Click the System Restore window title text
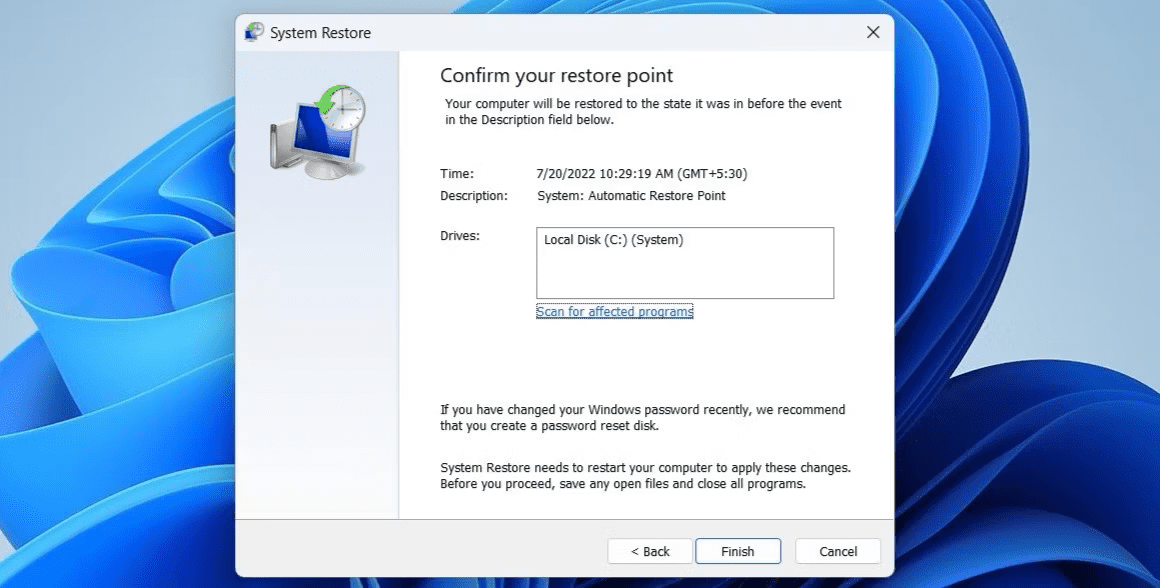The width and height of the screenshot is (1160, 588). [x=320, y=33]
